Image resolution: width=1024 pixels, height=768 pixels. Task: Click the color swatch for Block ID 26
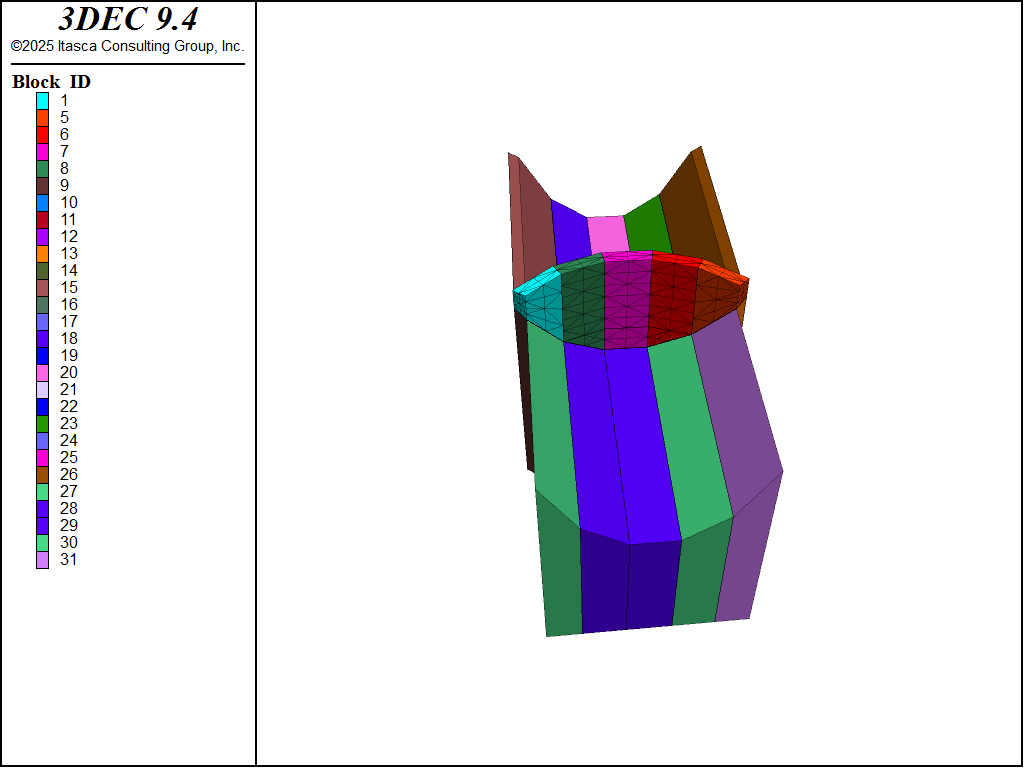(x=42, y=474)
